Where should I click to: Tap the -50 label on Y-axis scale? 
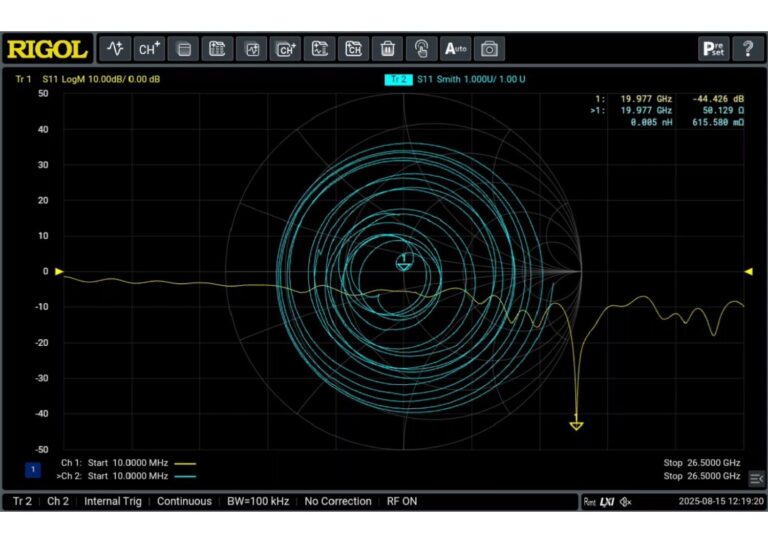coord(42,449)
